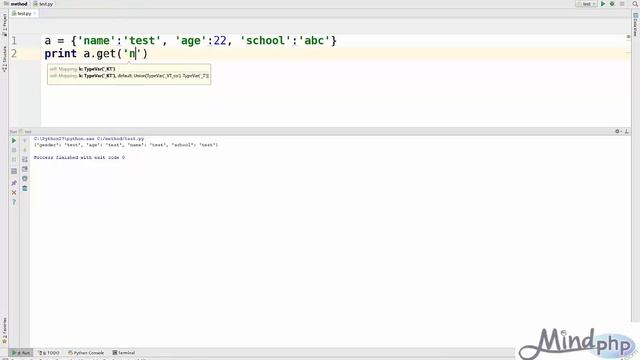Open the Project tool window sidebar tab

tap(4, 24)
